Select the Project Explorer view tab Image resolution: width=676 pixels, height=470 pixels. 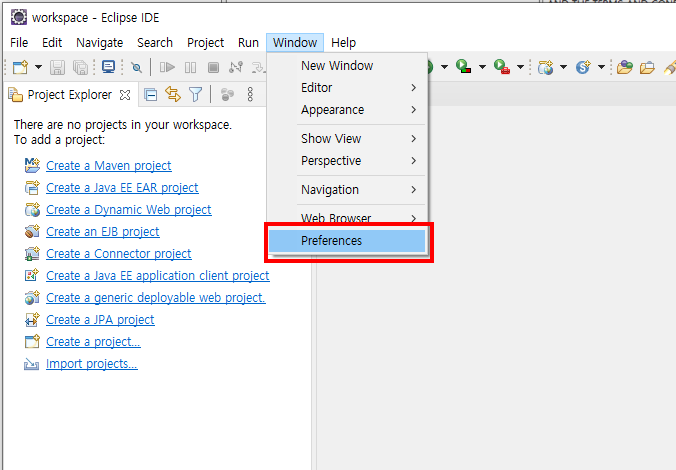coord(69,94)
